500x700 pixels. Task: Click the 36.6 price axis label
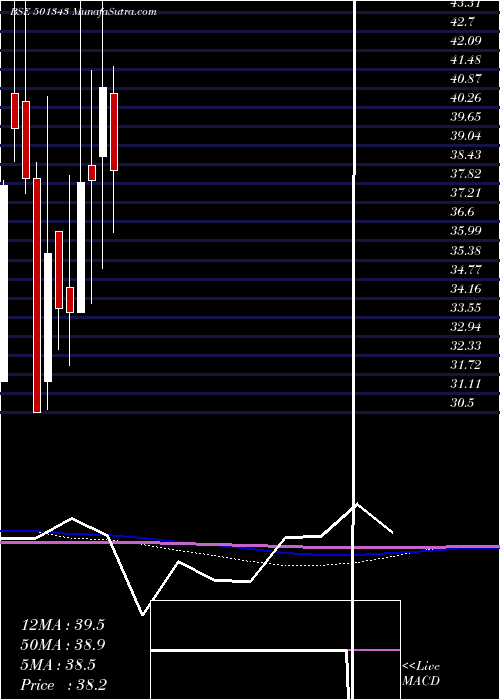pyautogui.click(x=462, y=212)
